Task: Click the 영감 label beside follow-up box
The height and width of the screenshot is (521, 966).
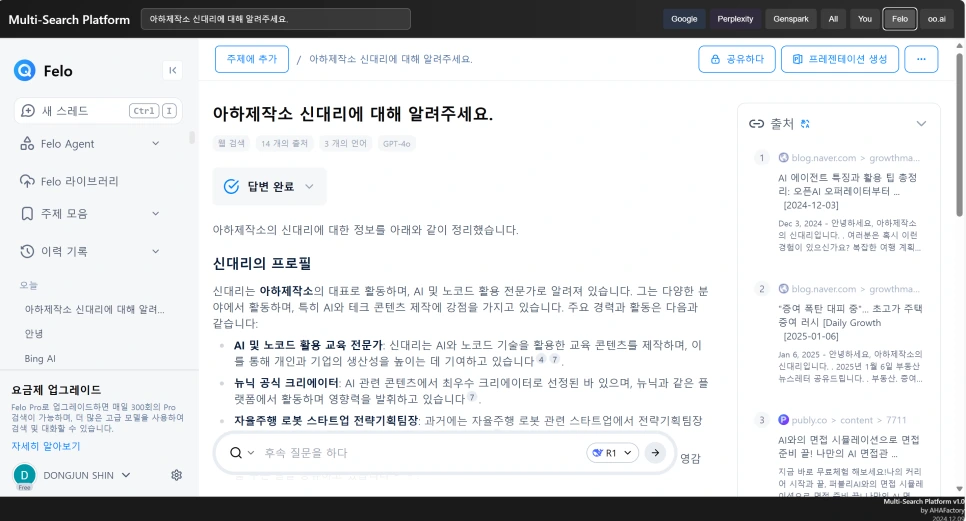Action: coord(690,458)
